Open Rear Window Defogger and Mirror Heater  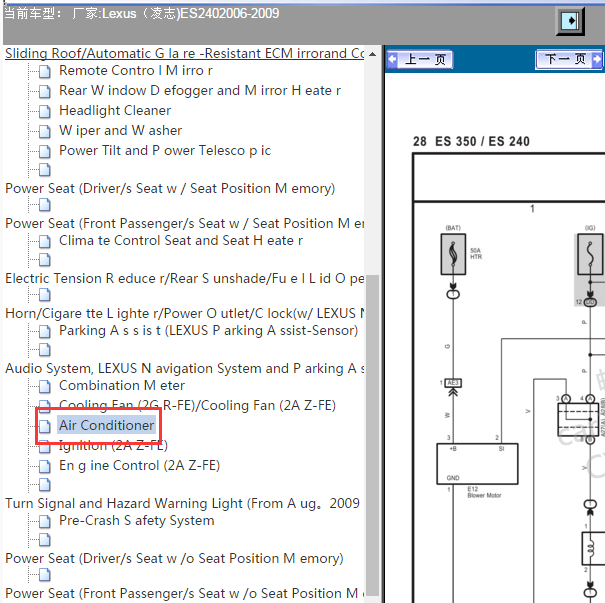point(199,91)
